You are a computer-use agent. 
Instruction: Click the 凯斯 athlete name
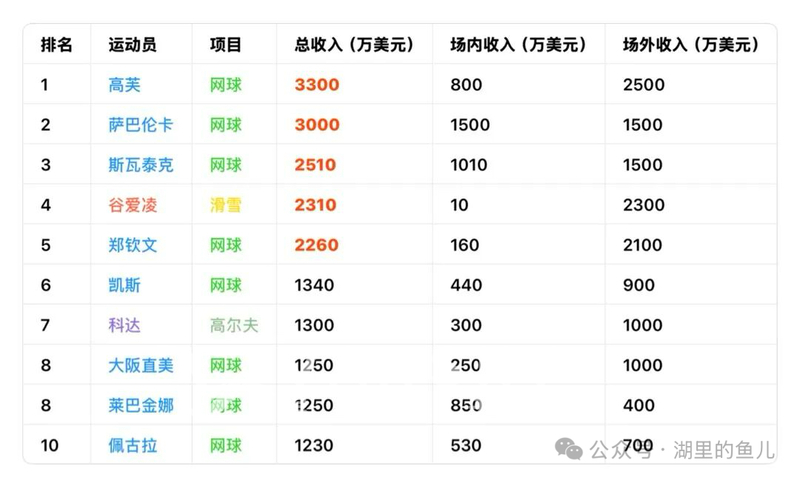(x=124, y=285)
